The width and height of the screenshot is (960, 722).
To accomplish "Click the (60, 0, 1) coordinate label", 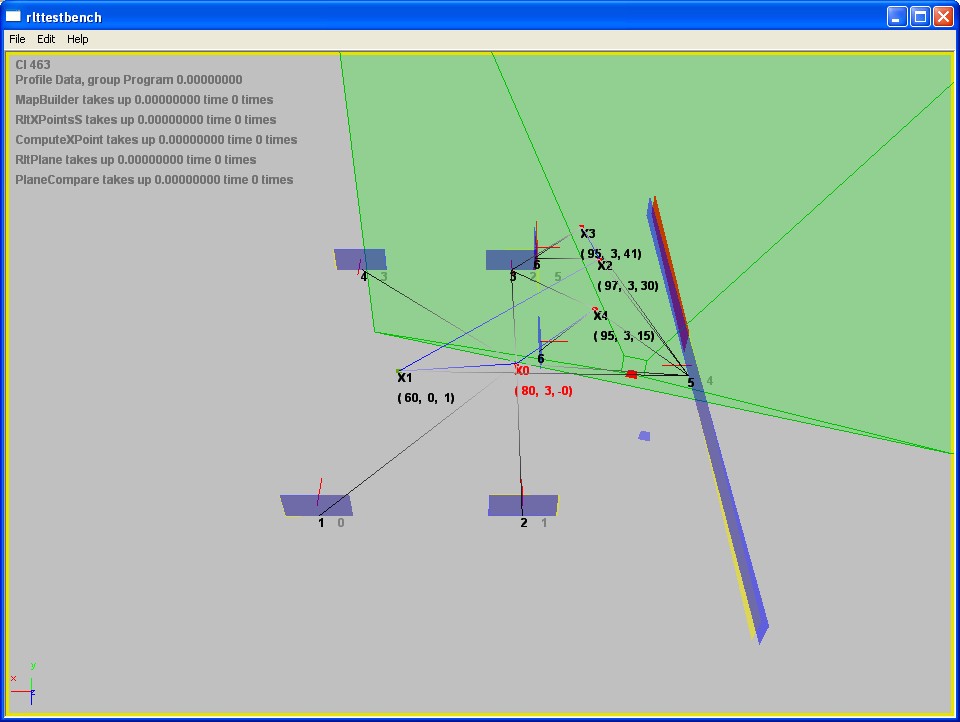I will [426, 398].
